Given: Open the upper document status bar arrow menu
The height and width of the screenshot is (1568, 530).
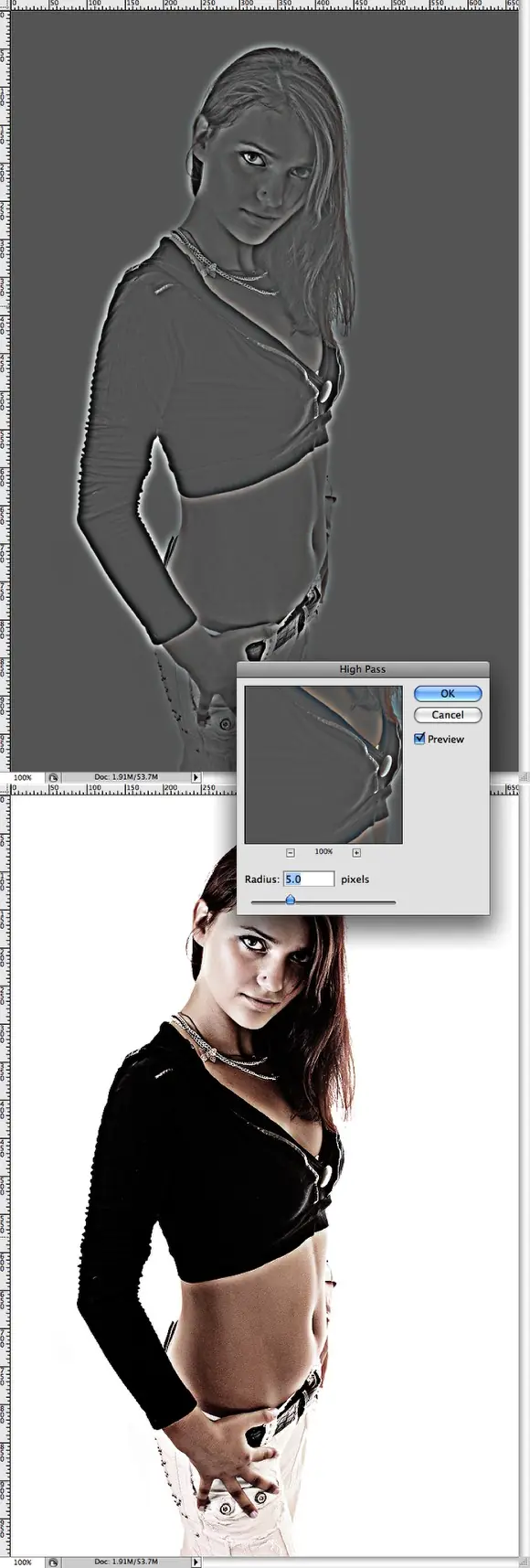Looking at the screenshot, I should [x=195, y=777].
